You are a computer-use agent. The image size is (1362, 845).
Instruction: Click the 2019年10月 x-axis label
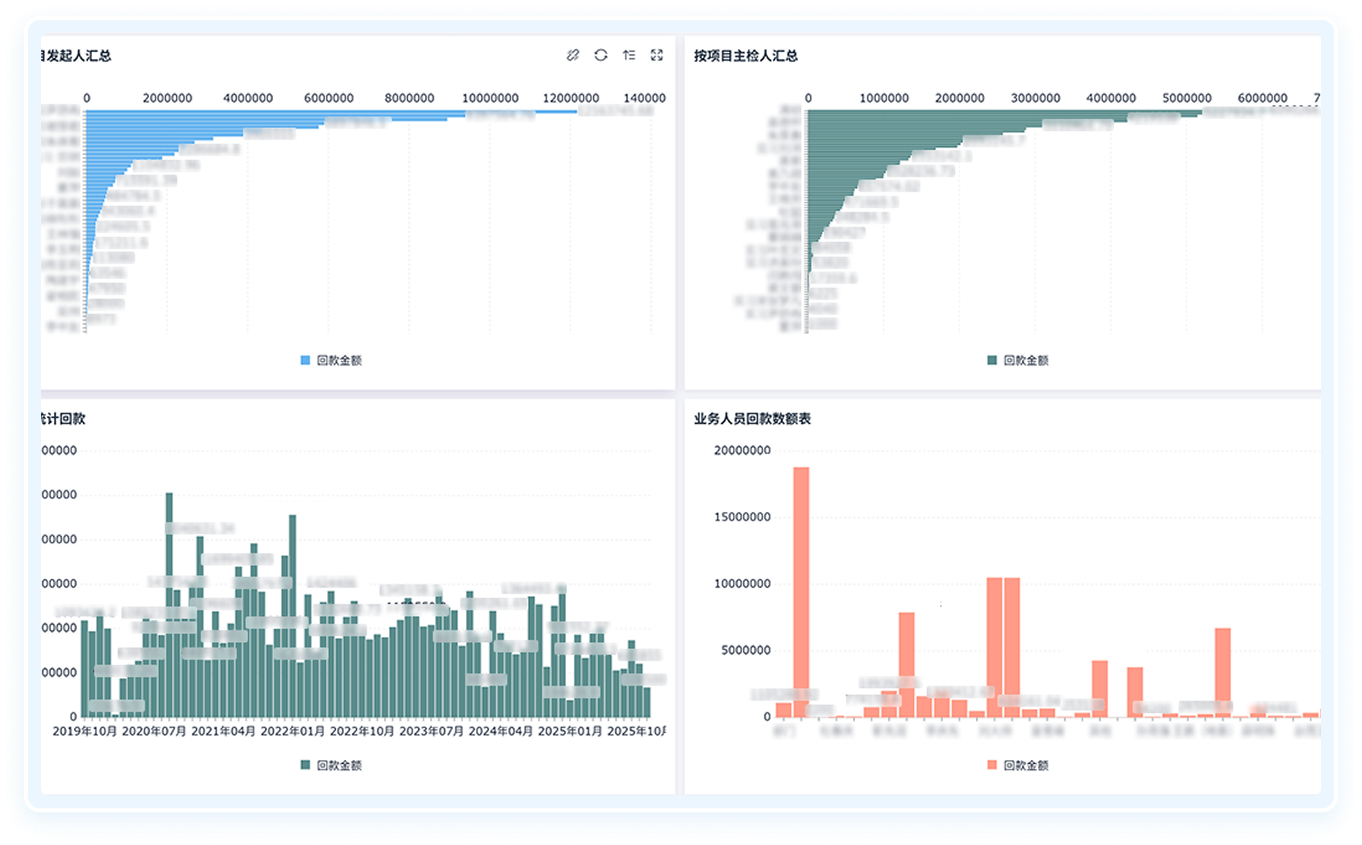point(85,732)
